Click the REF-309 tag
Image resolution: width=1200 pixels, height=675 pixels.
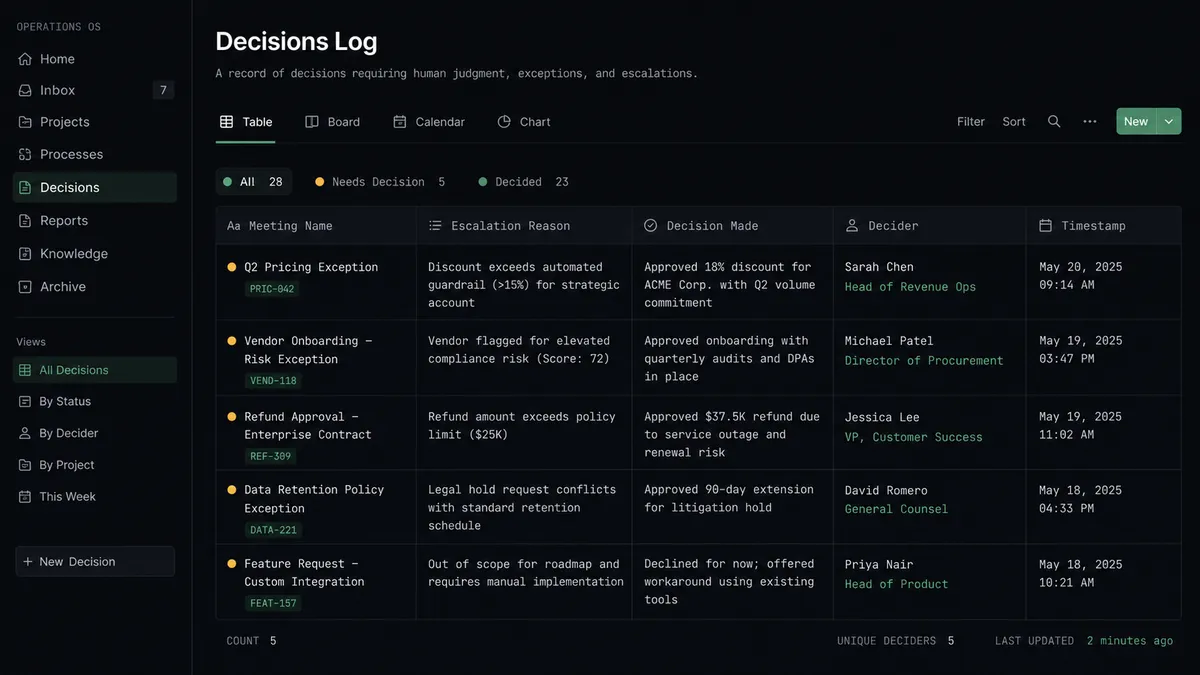point(270,456)
